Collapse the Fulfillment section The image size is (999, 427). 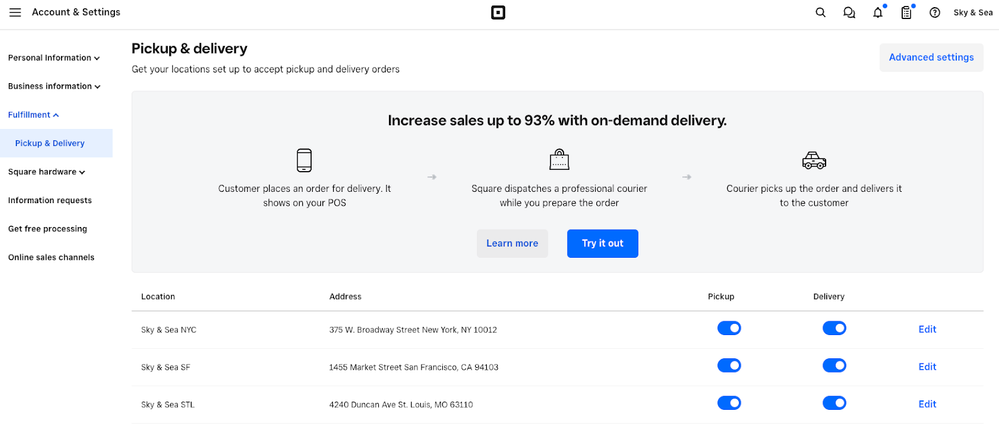(34, 115)
